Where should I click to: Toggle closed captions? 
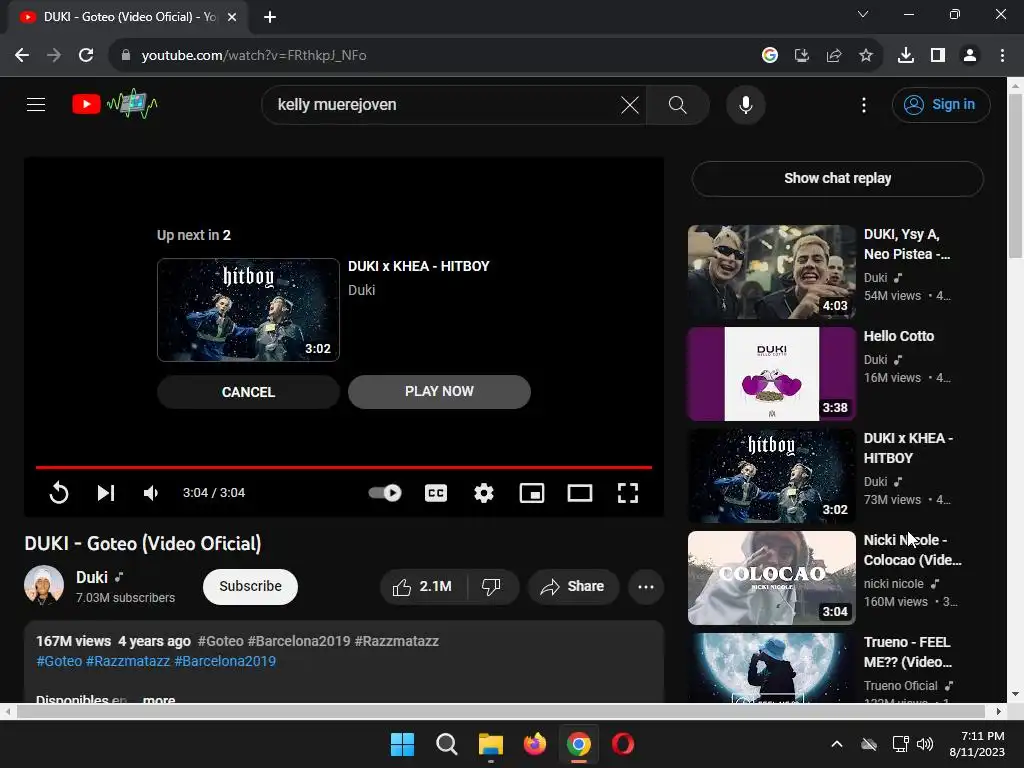coord(436,492)
